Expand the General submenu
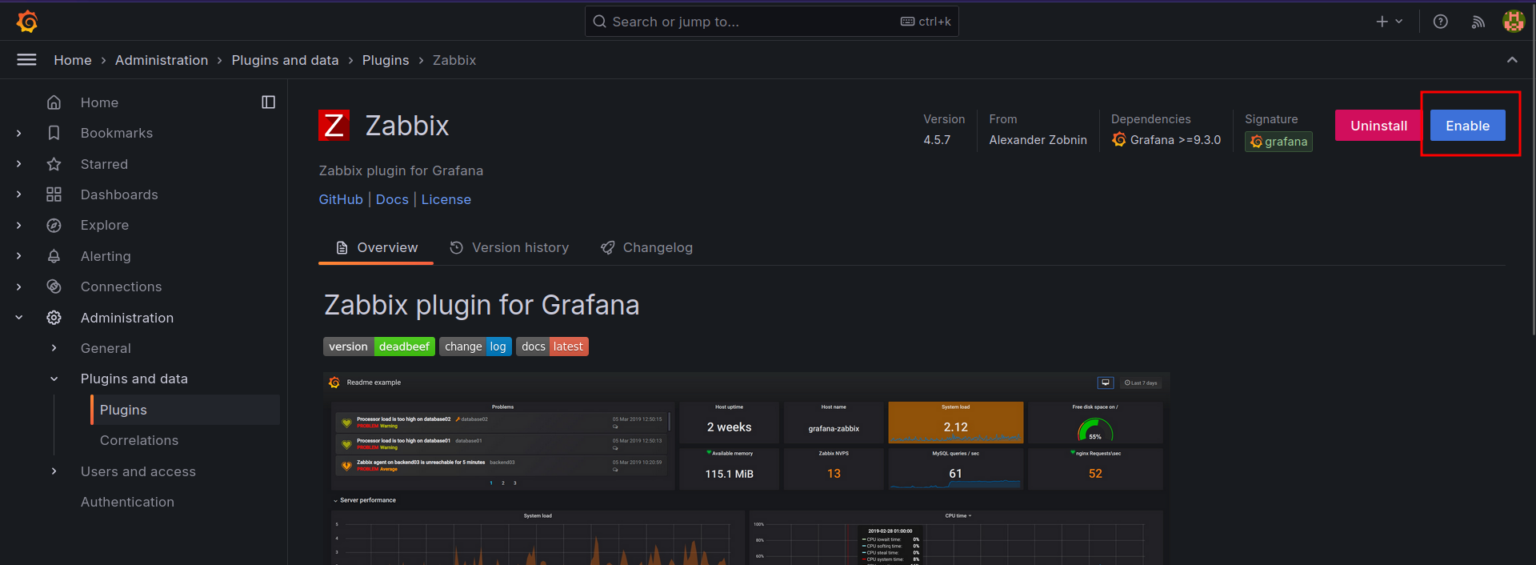Screen dimensions: 1536x565 54,348
